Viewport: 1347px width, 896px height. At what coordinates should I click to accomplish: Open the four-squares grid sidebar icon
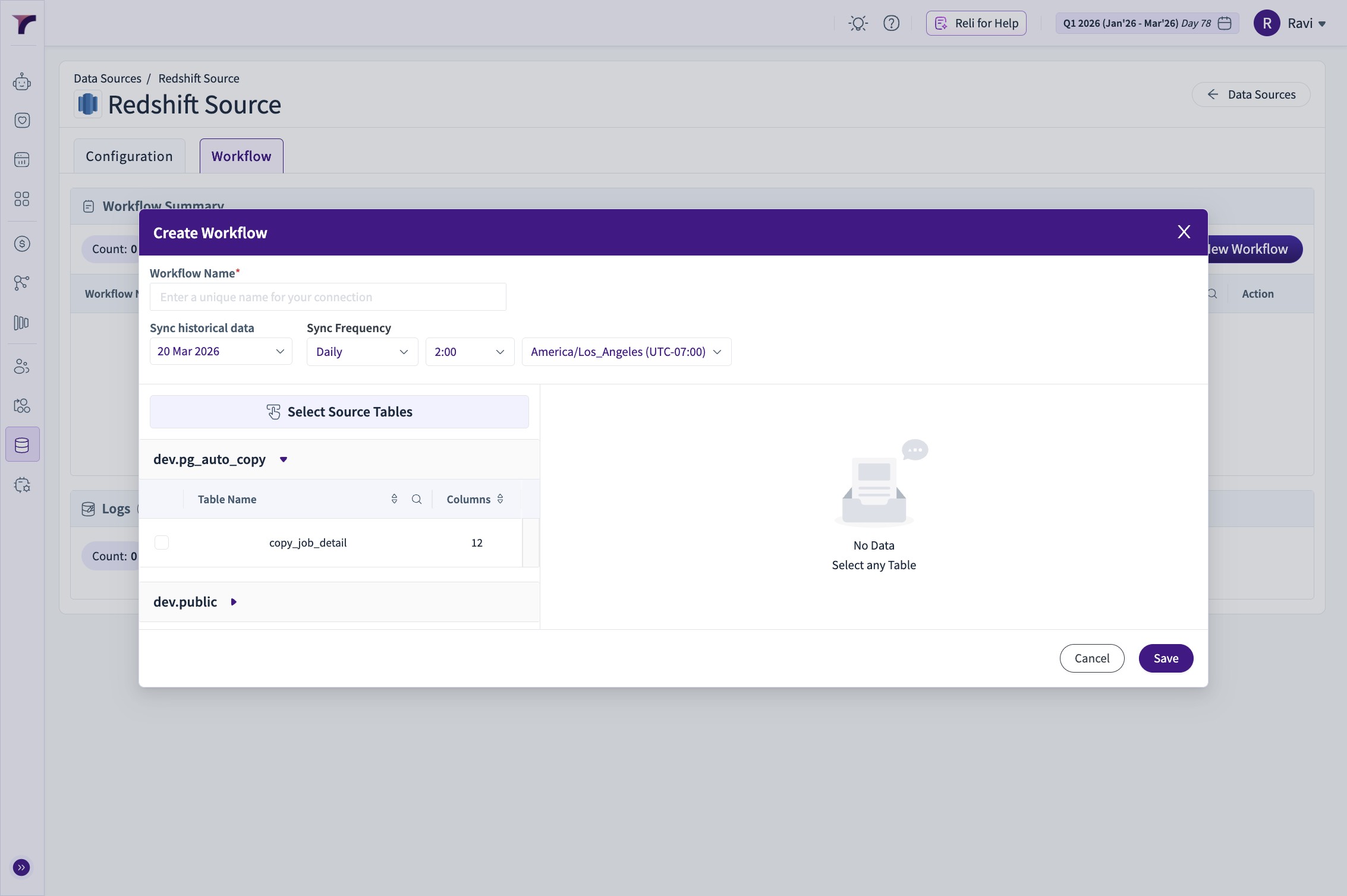click(x=22, y=199)
